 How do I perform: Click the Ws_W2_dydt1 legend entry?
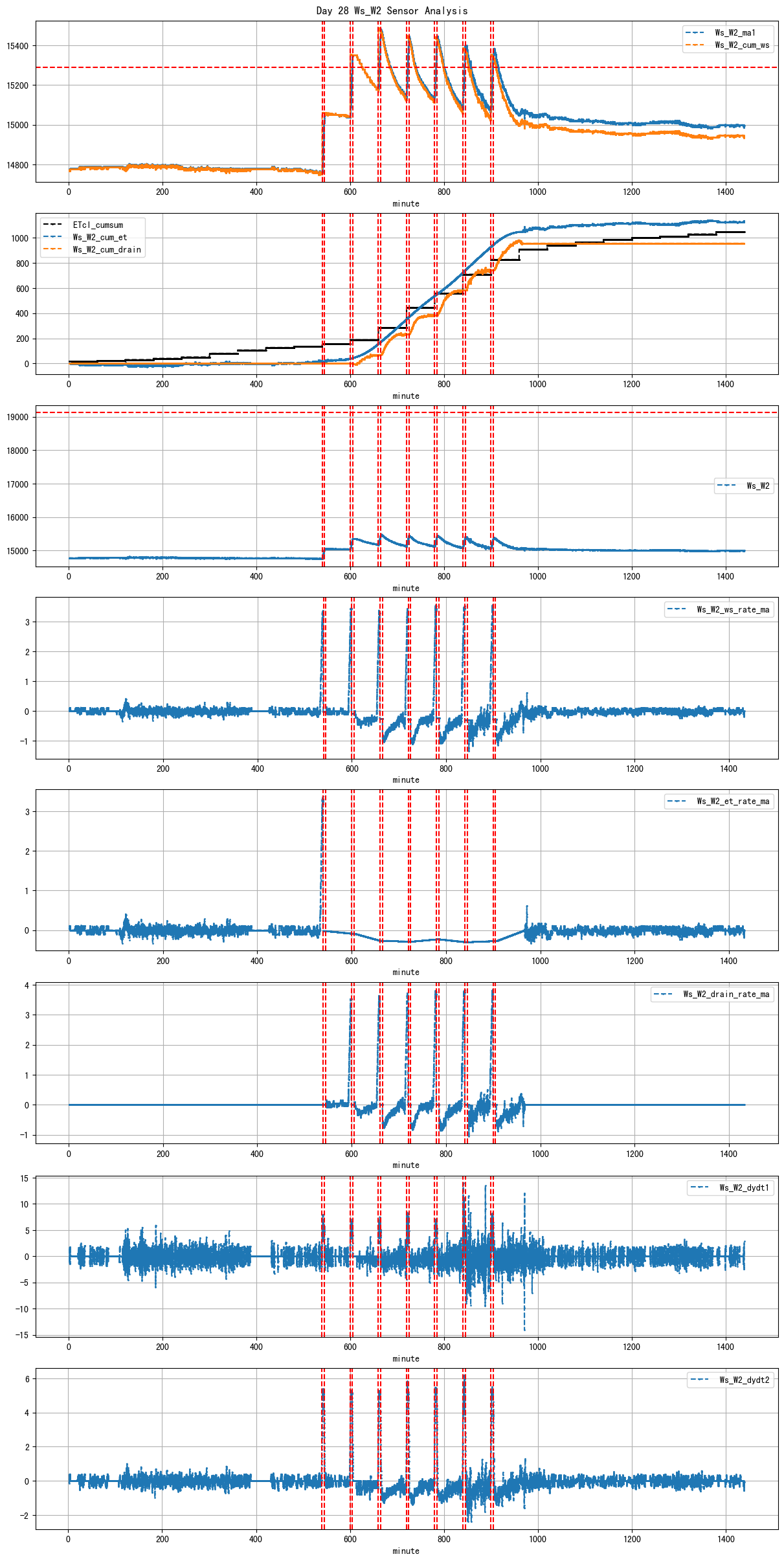tap(744, 1187)
